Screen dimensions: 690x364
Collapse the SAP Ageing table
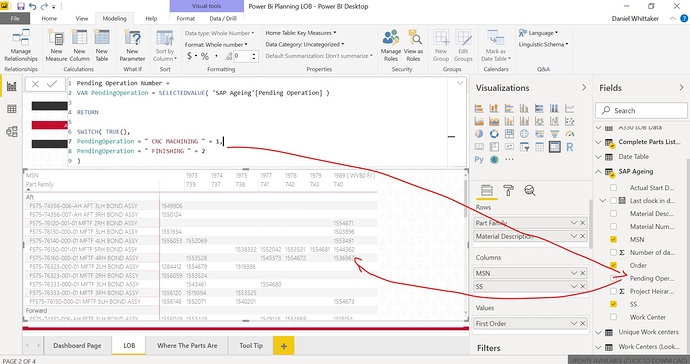point(598,172)
